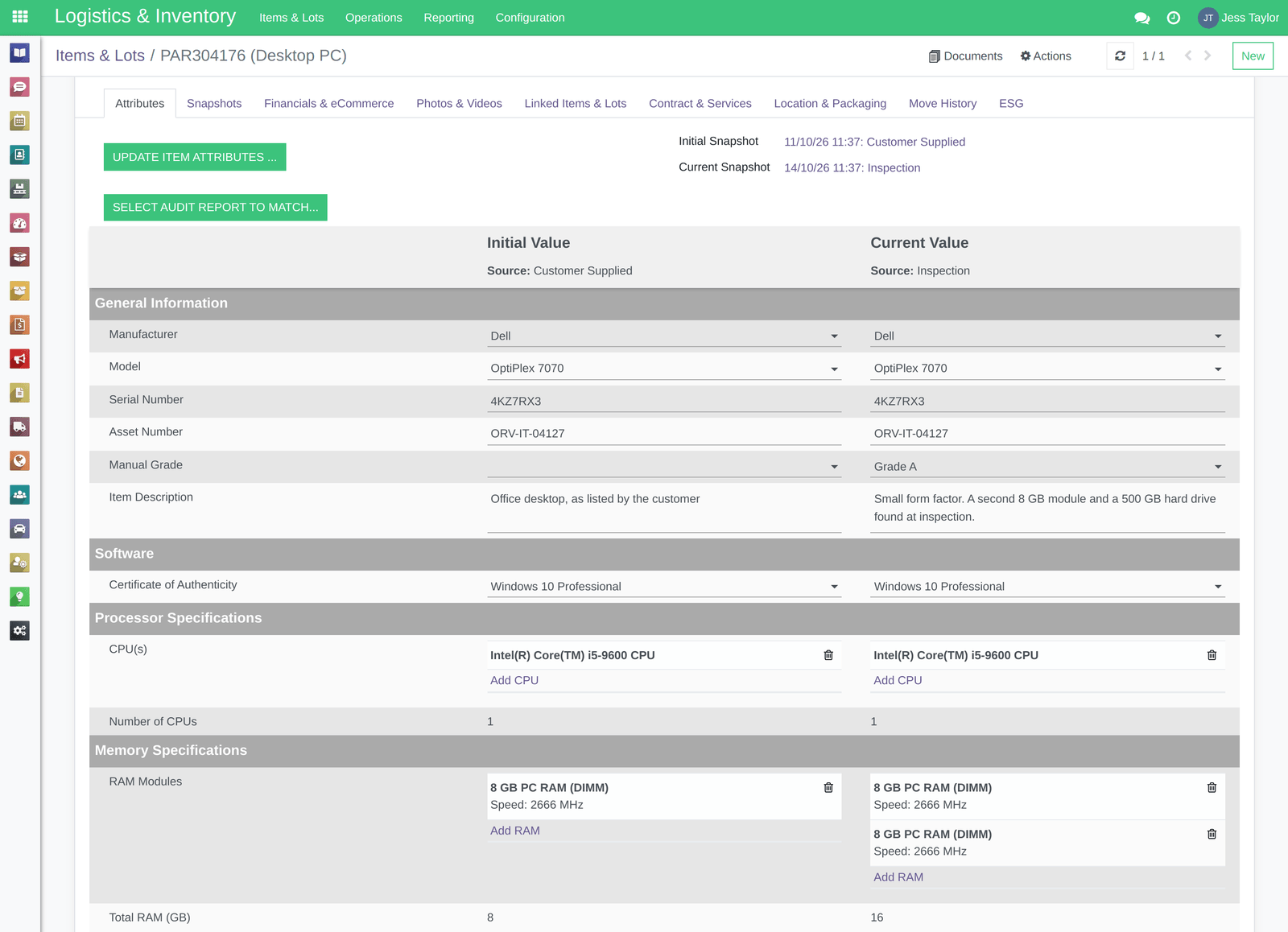Click SELECT AUDIT REPORT TO MATCH button
Screen dimensions: 1288x932
pyautogui.click(x=216, y=207)
